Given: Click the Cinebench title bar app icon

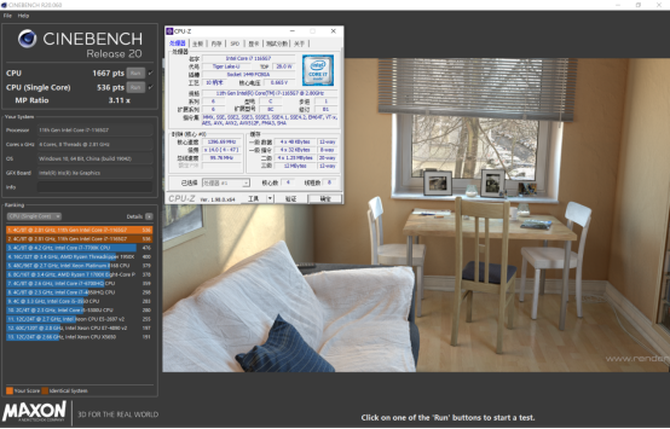Looking at the screenshot, I should point(5,5).
